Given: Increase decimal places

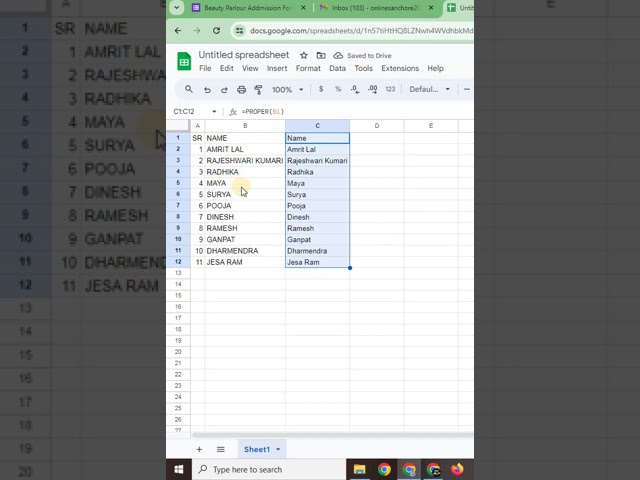Looking at the screenshot, I should [372, 89].
